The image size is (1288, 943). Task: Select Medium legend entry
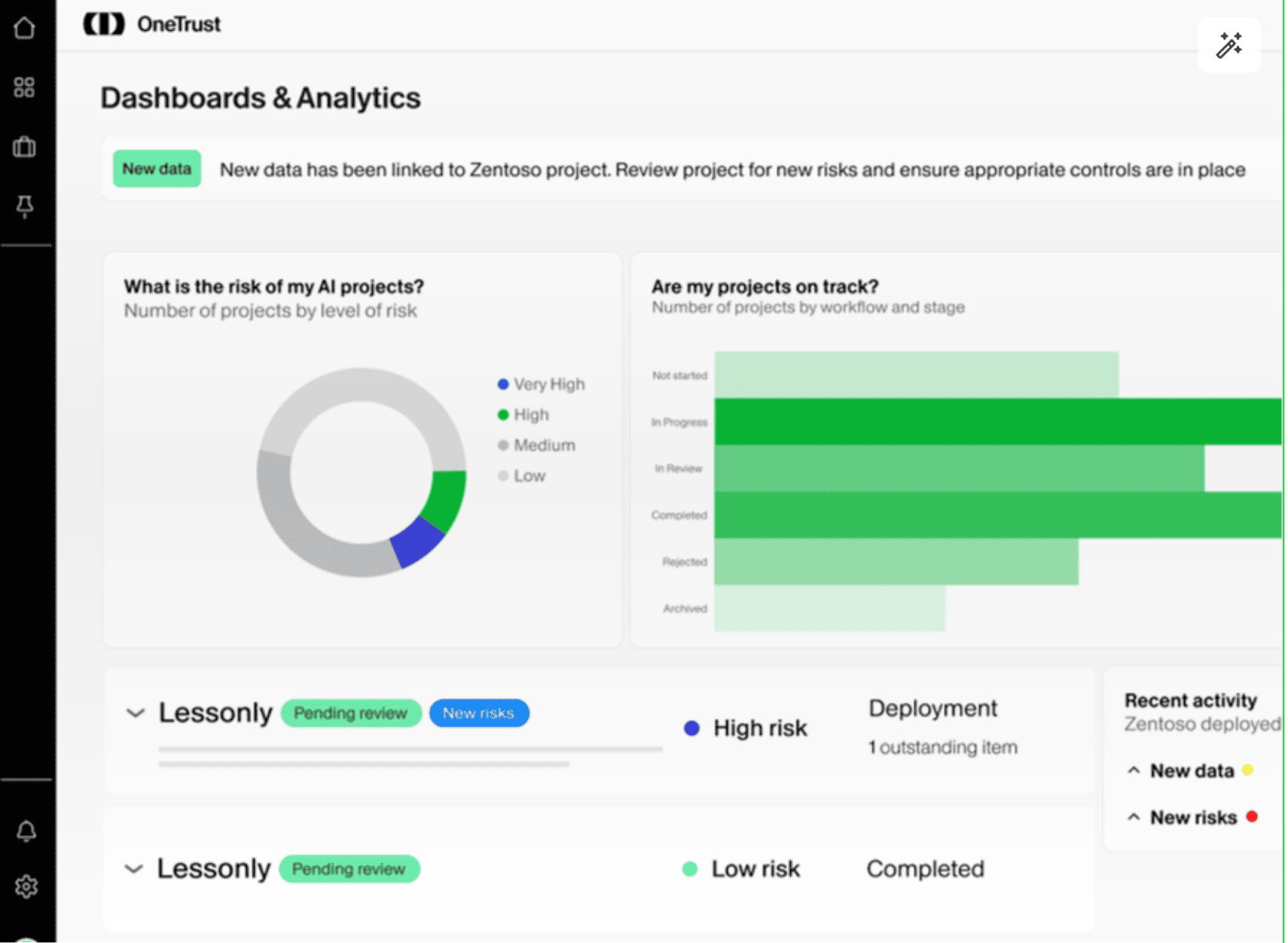coord(536,445)
